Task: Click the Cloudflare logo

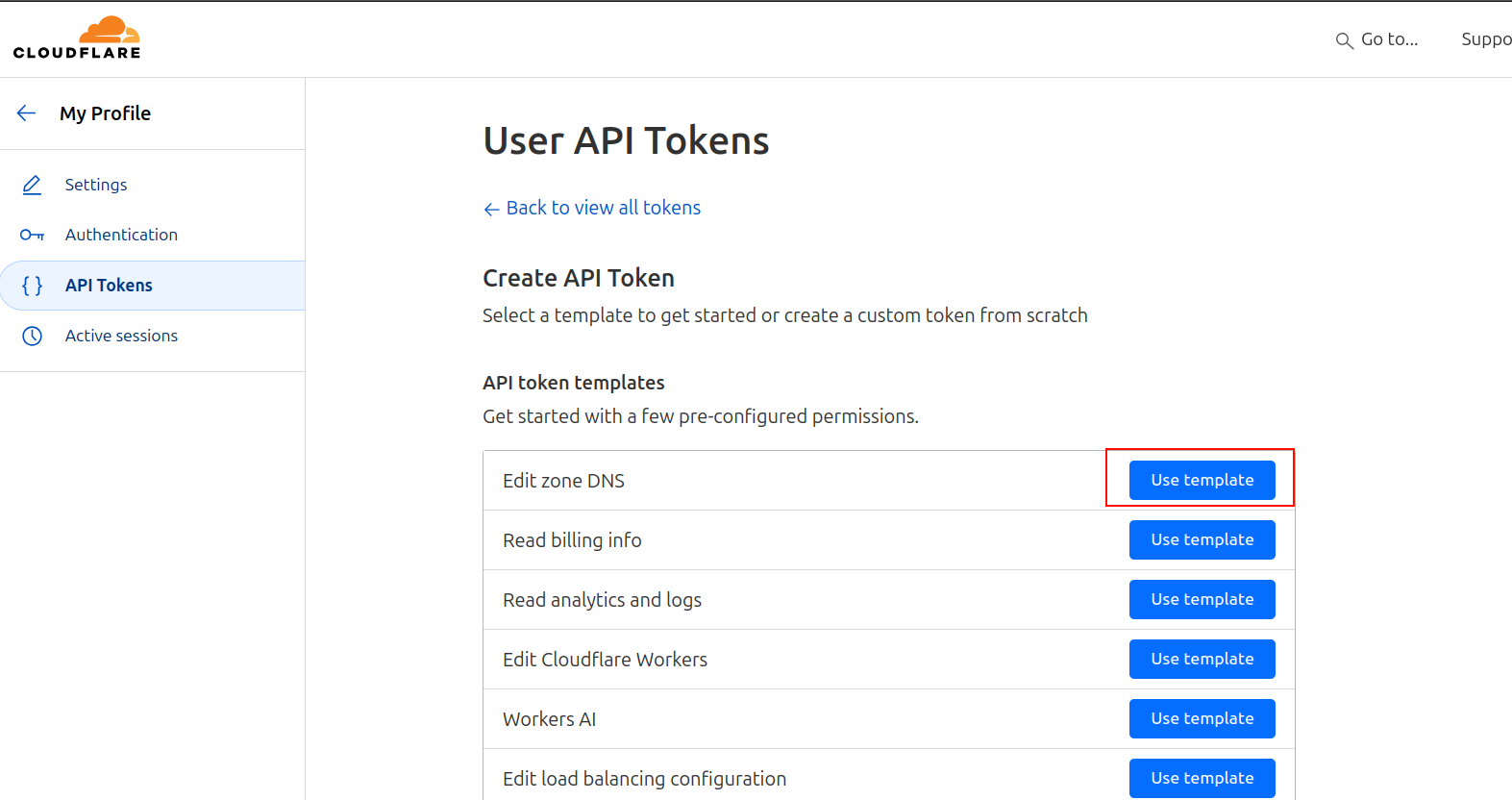Action: pos(77,38)
